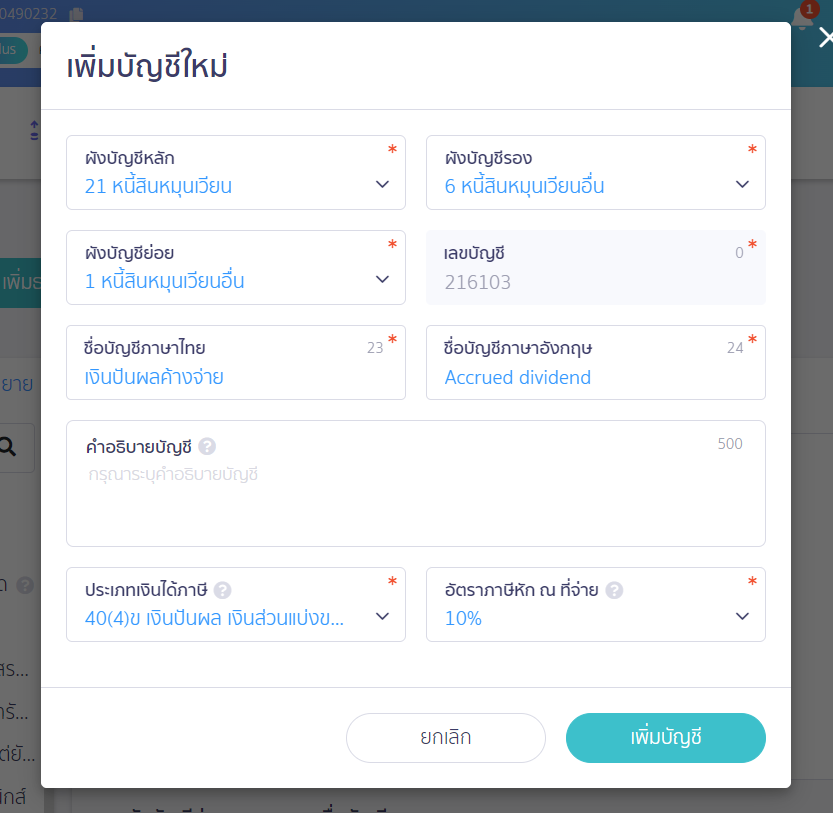Image resolution: width=833 pixels, height=813 pixels.
Task: Click the help icon next to ประเภทเงินได้ภาษี
Action: click(x=222, y=590)
